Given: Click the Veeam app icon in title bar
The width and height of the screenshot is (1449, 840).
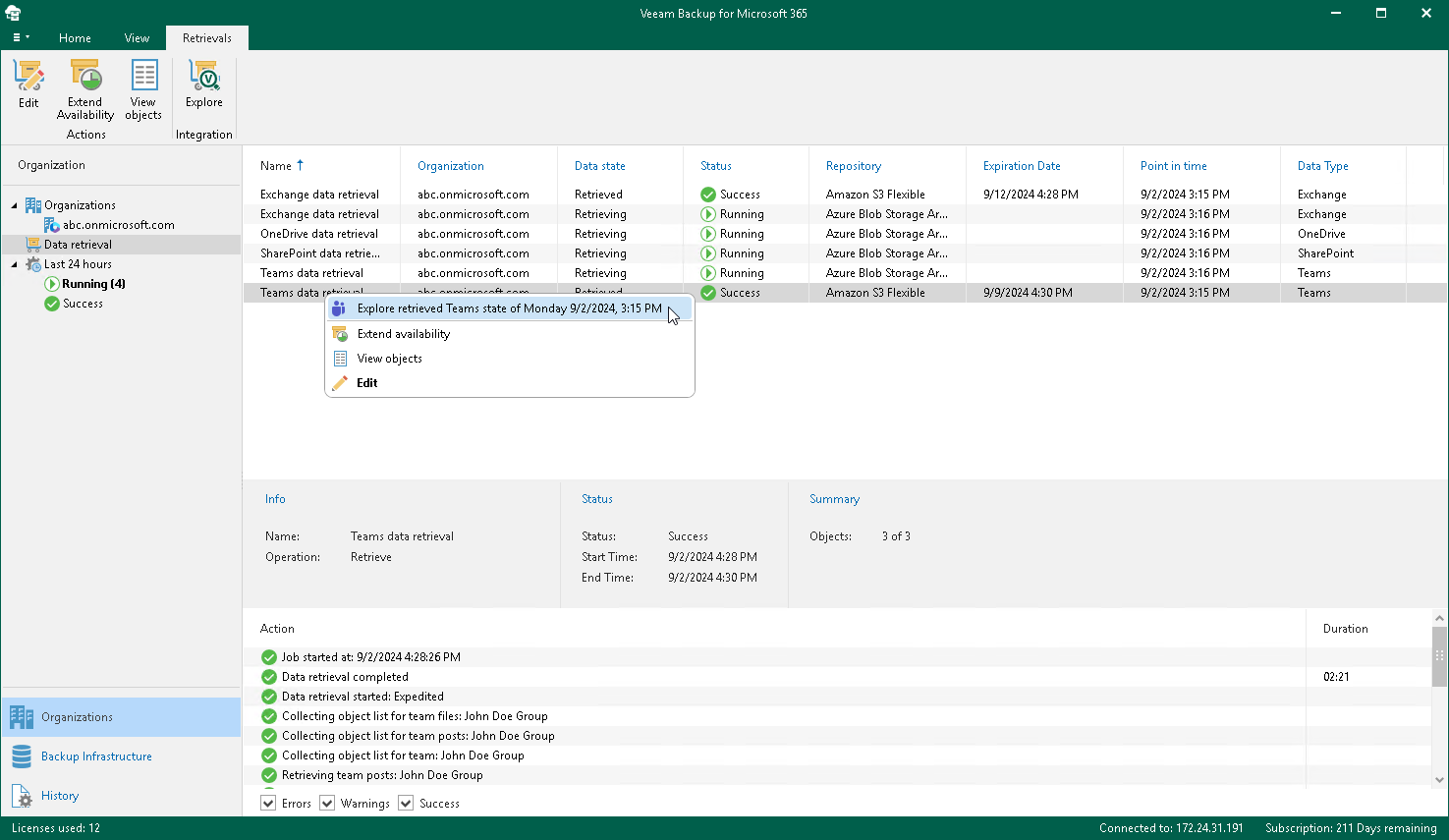Looking at the screenshot, I should [x=13, y=13].
